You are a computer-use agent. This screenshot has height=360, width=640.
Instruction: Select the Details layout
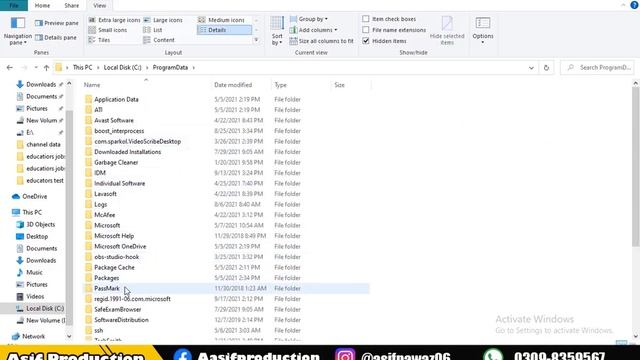(x=224, y=30)
